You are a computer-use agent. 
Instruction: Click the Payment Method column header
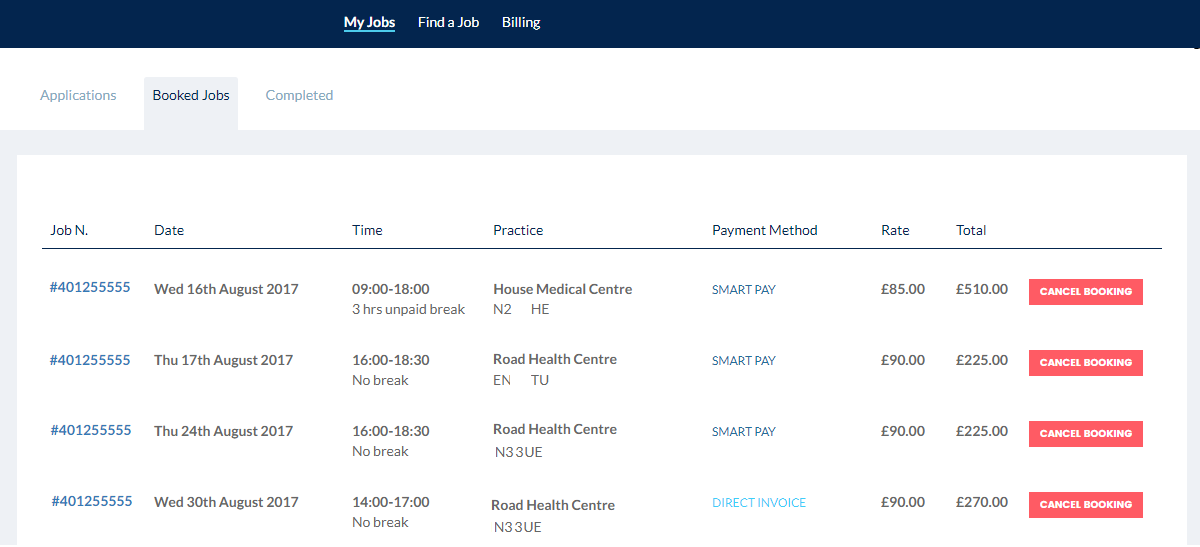point(765,230)
